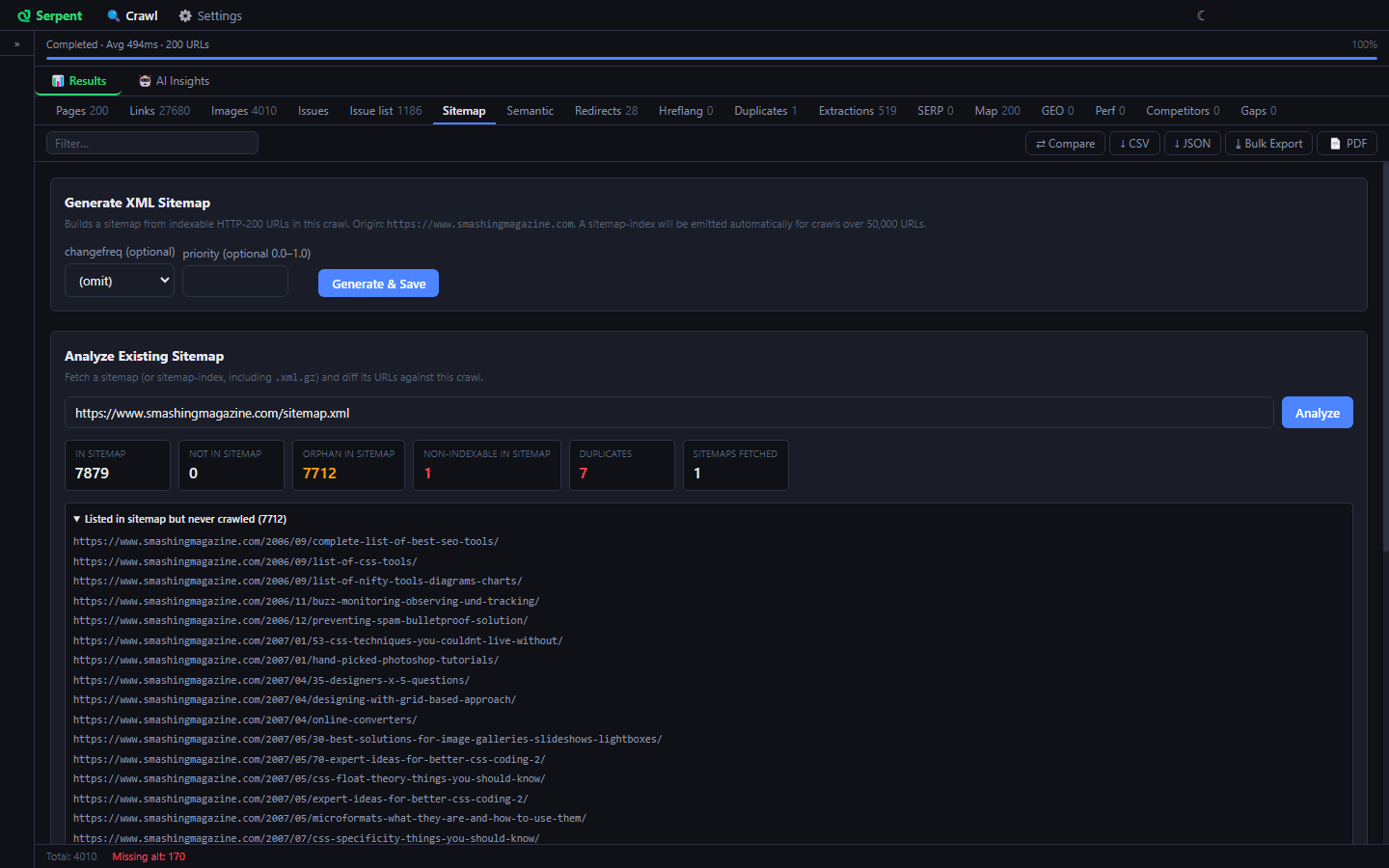Click the main panel vertical scrollbar
Viewport: 1389px width, 868px height.
pos(1385,357)
